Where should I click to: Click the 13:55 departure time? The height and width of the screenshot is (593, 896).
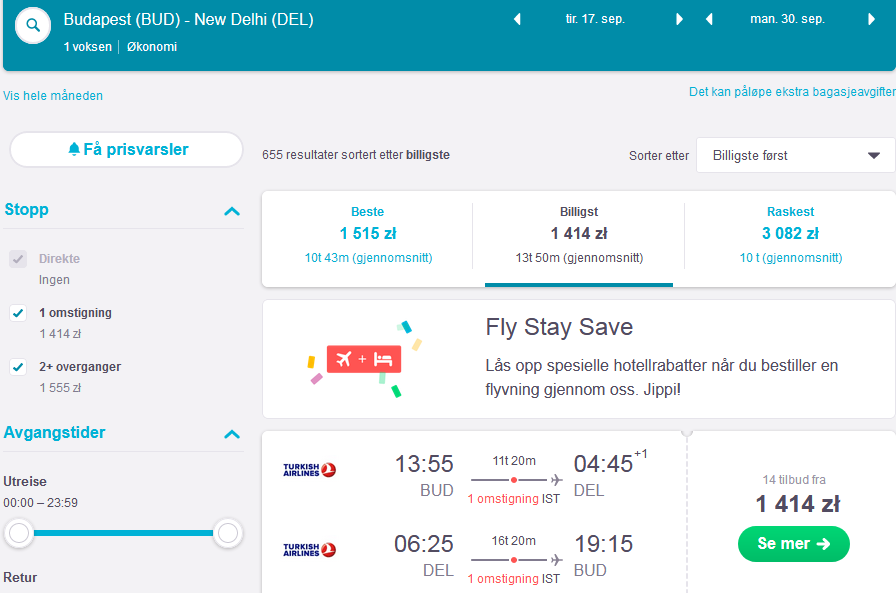424,464
